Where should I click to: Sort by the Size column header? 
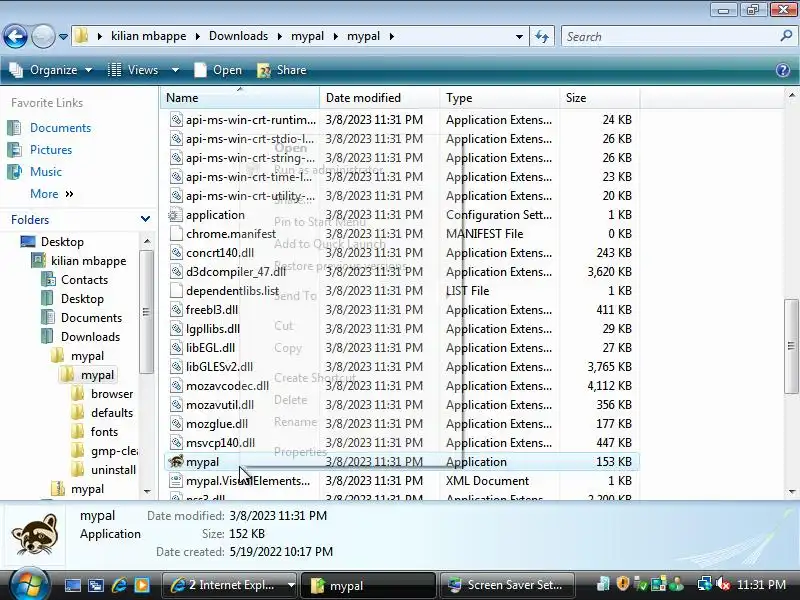(x=599, y=97)
